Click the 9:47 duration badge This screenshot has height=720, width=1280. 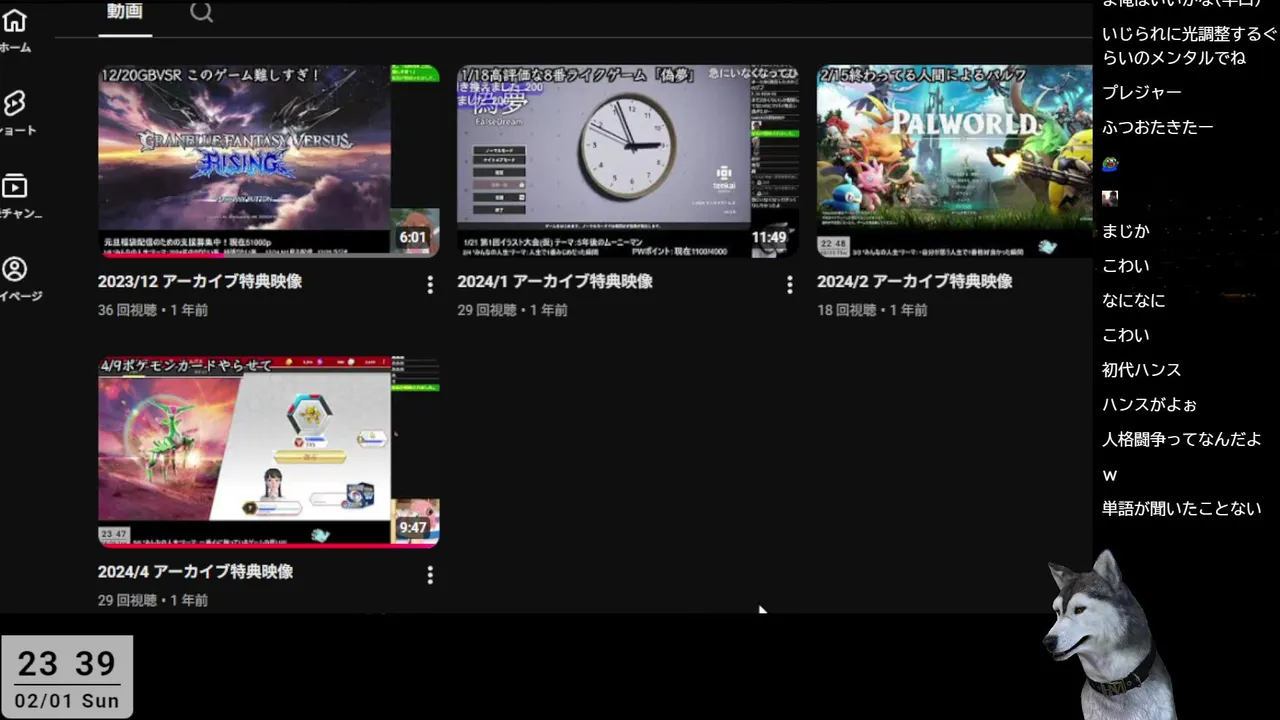(x=413, y=528)
